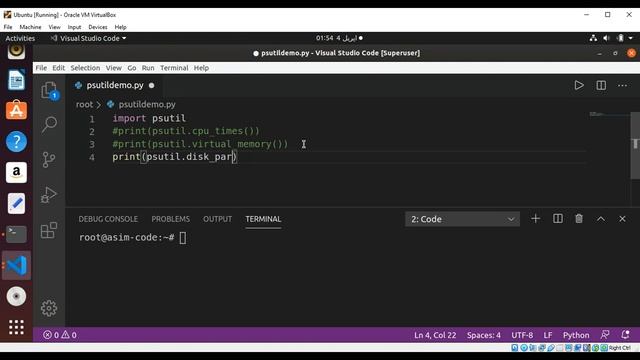The image size is (640, 360).
Task: Open the Help icon in the dock
Action: pyautogui.click(x=16, y=141)
